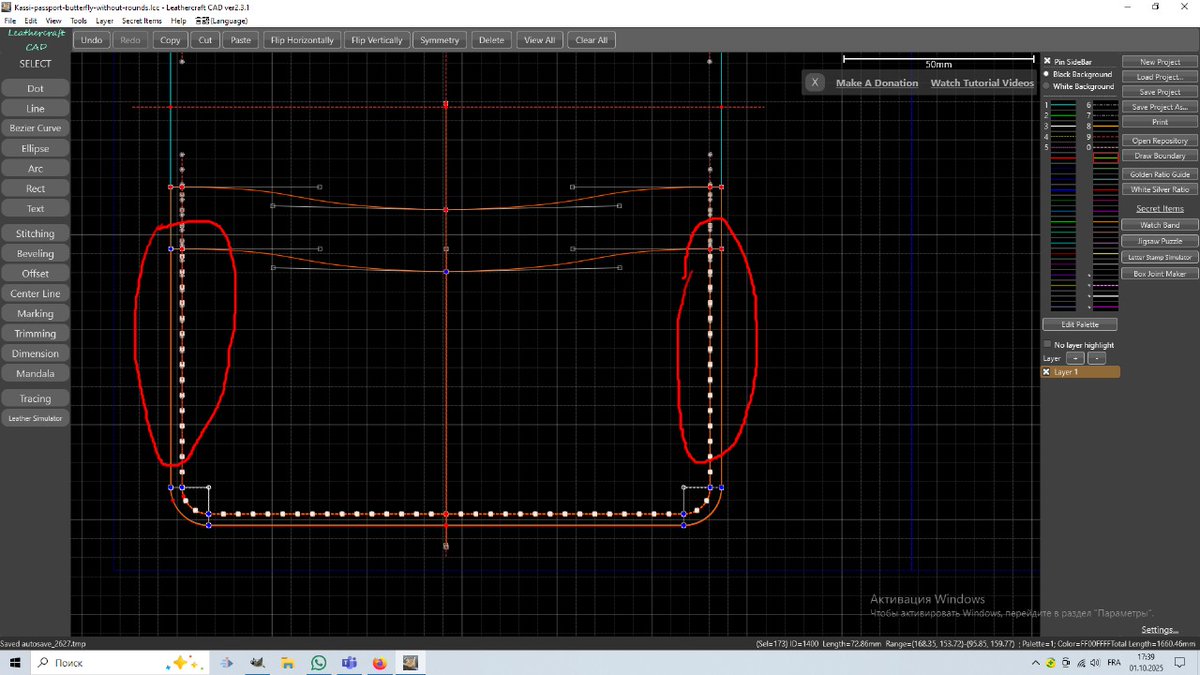Screen dimensions: 1200x675
Task: Click the Undo button
Action: [91, 40]
